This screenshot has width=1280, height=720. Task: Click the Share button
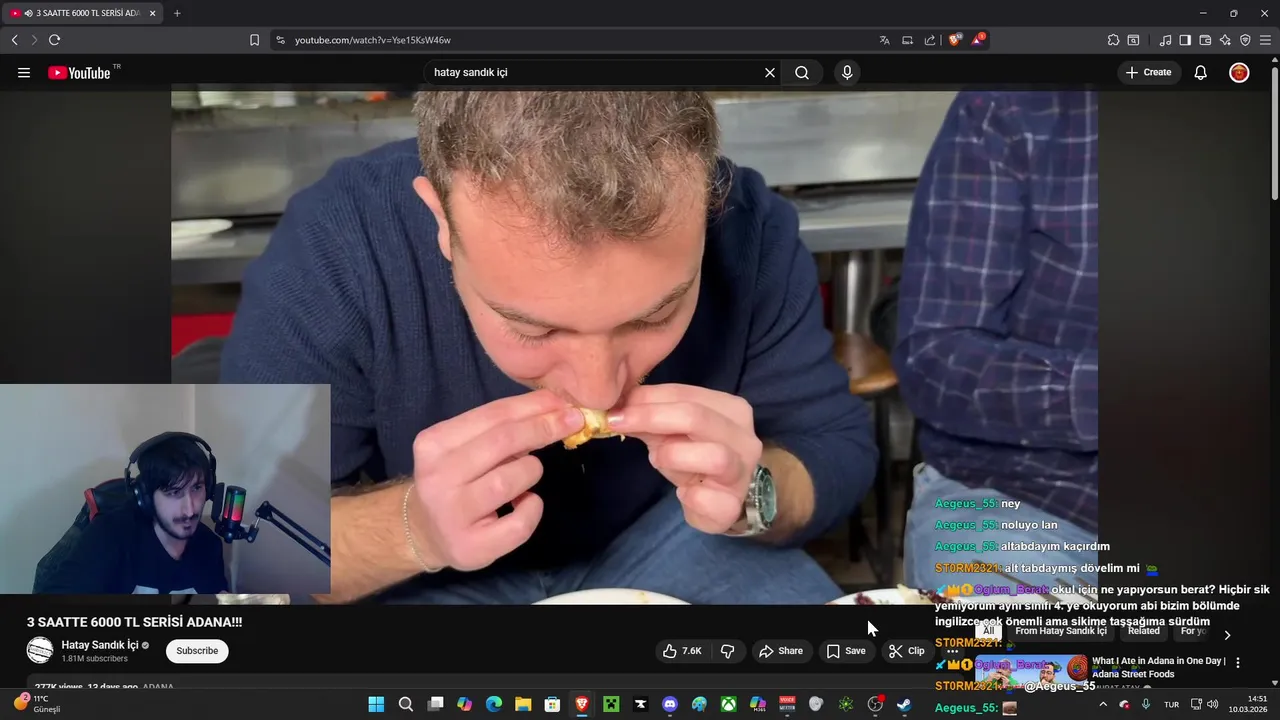point(781,651)
